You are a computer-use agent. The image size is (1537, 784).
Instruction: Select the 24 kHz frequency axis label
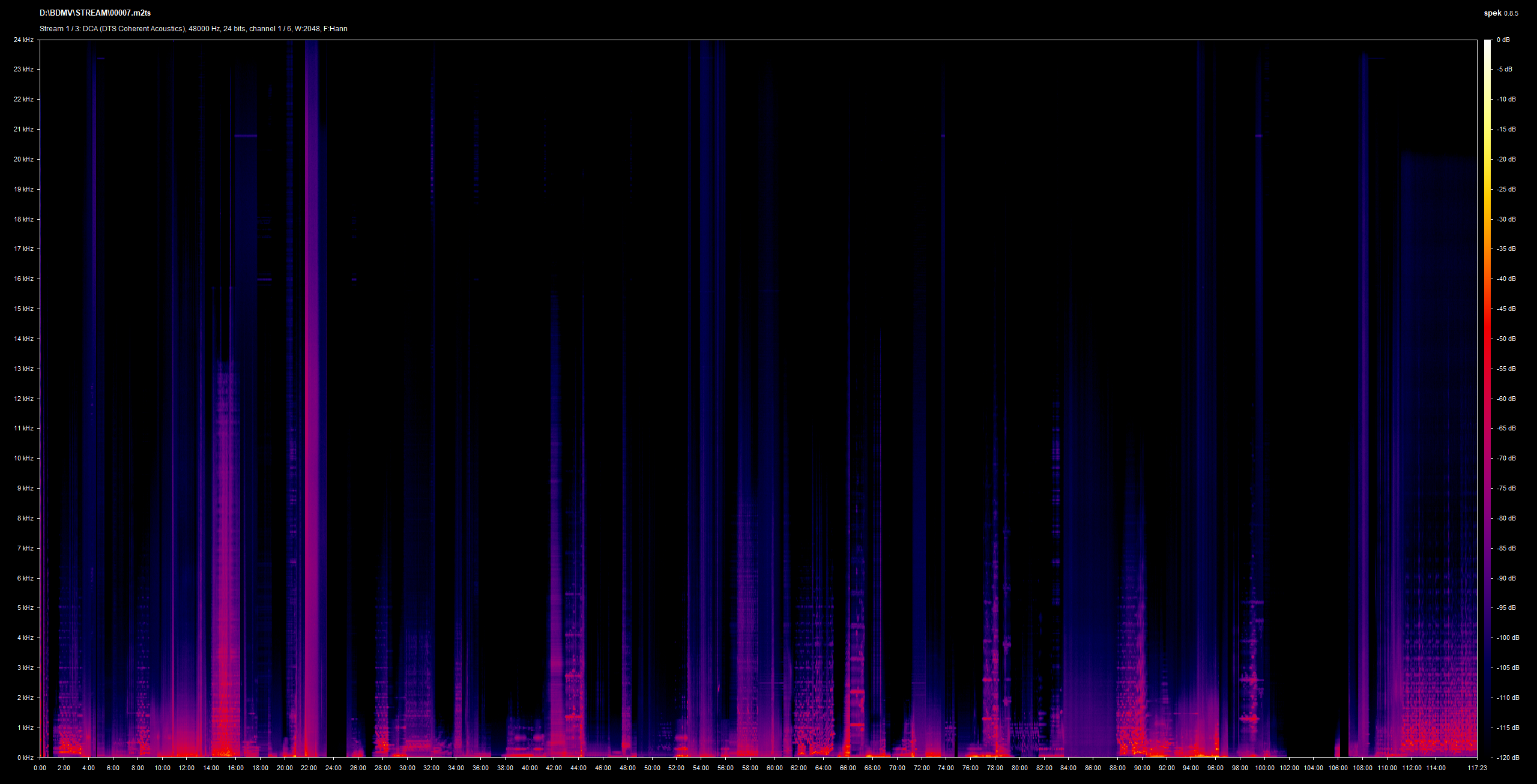[24, 40]
